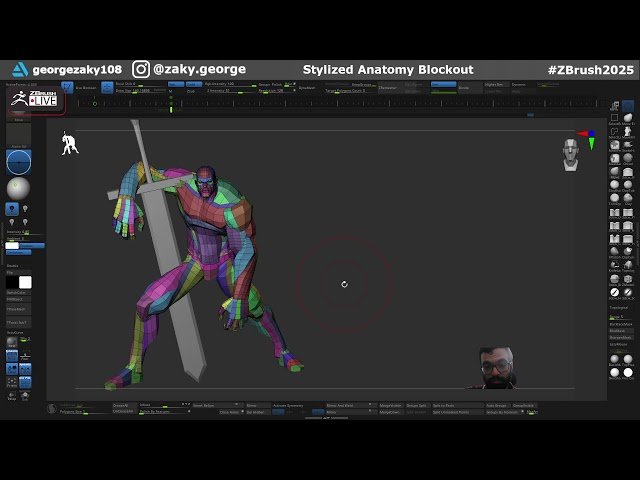Toggle the light bulb beside the blue one
This screenshot has height=480, width=640.
[25, 209]
